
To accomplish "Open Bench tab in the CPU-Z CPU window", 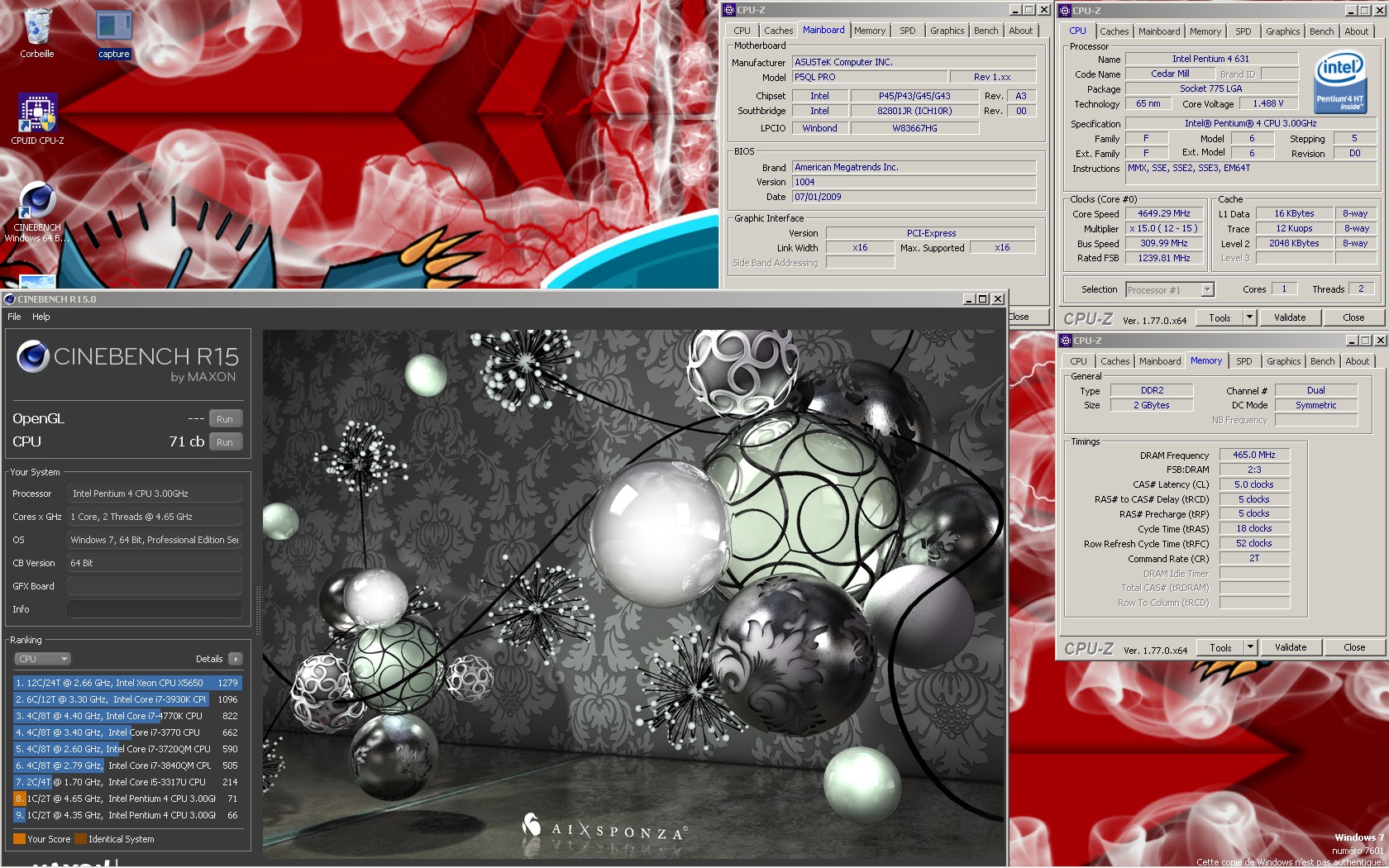I will (1321, 31).
